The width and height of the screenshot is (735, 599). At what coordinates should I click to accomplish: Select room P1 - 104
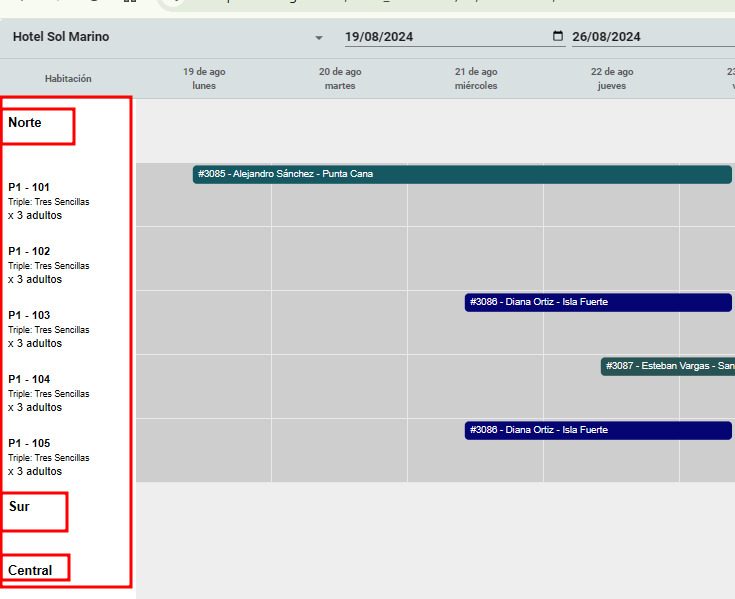pos(29,379)
